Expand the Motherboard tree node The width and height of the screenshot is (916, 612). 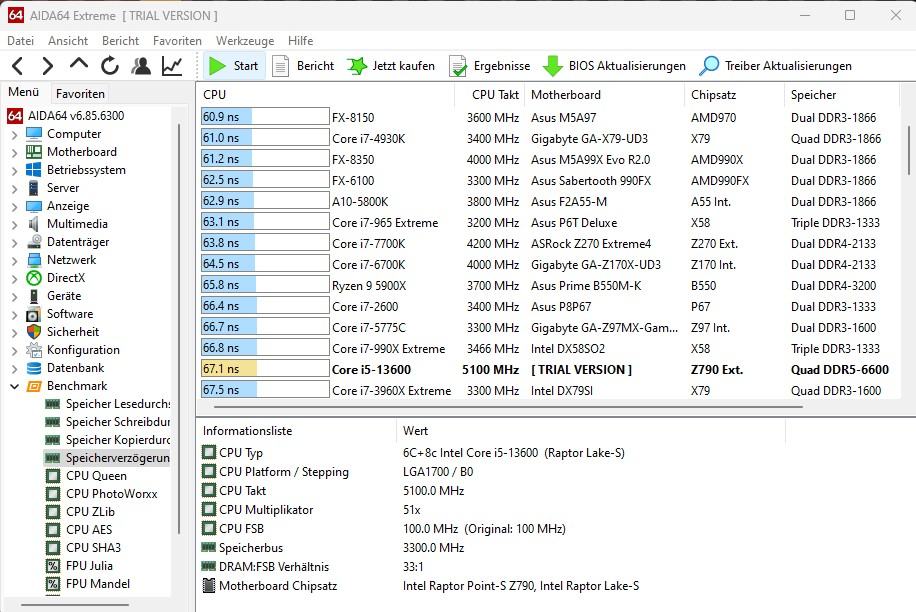click(x=15, y=153)
